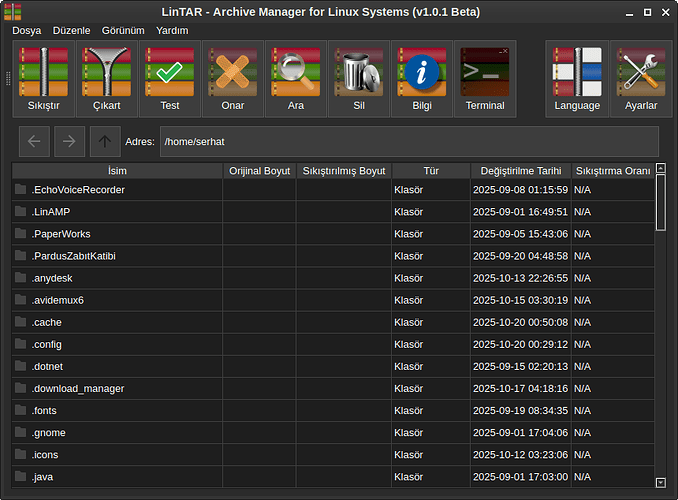
Task: Select the .config folder row
Action: (47, 344)
